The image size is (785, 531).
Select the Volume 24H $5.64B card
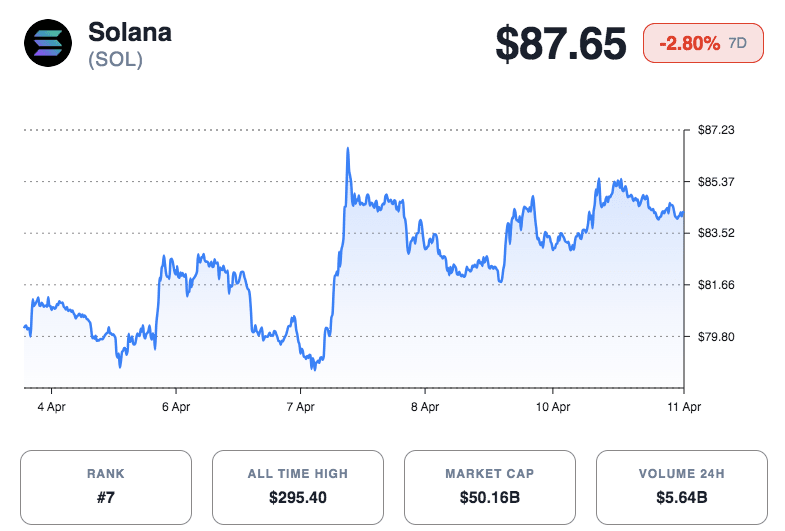tap(681, 486)
